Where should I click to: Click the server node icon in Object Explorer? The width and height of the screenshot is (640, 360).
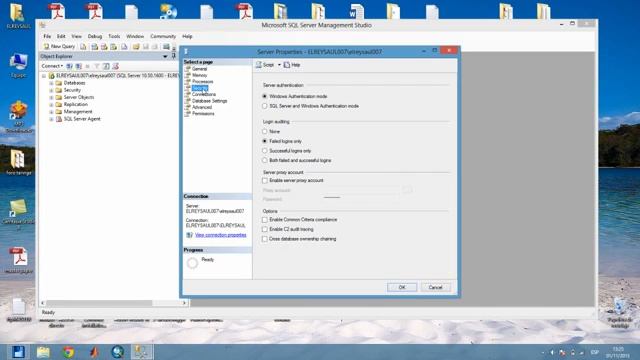51,76
